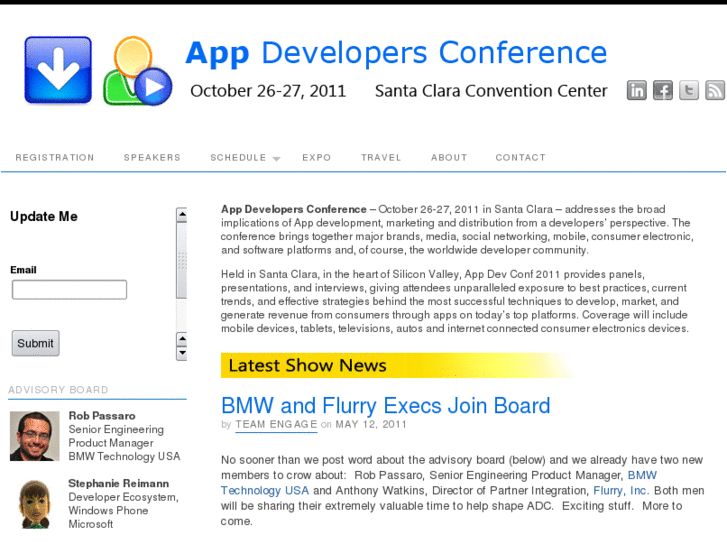Click the Latest Show News banner
Screen dimensions: 727x545
(x=399, y=365)
